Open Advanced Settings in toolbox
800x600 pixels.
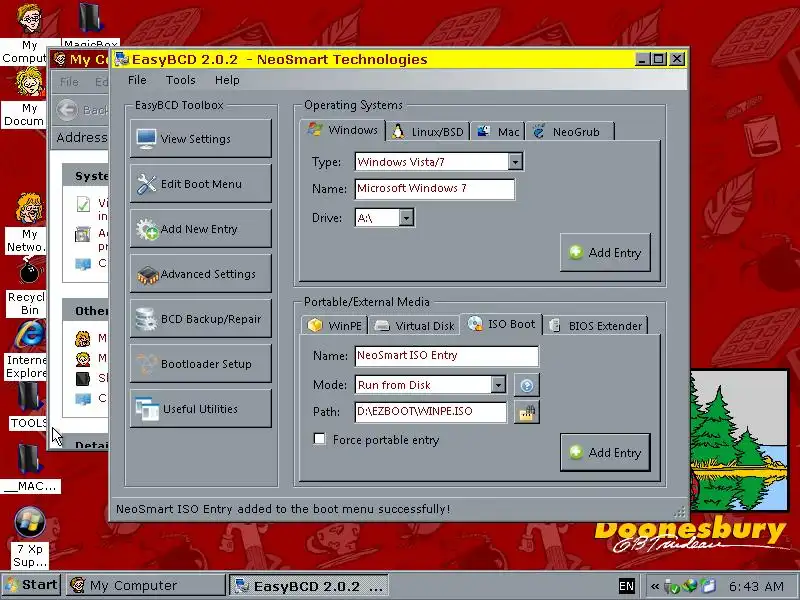(201, 274)
